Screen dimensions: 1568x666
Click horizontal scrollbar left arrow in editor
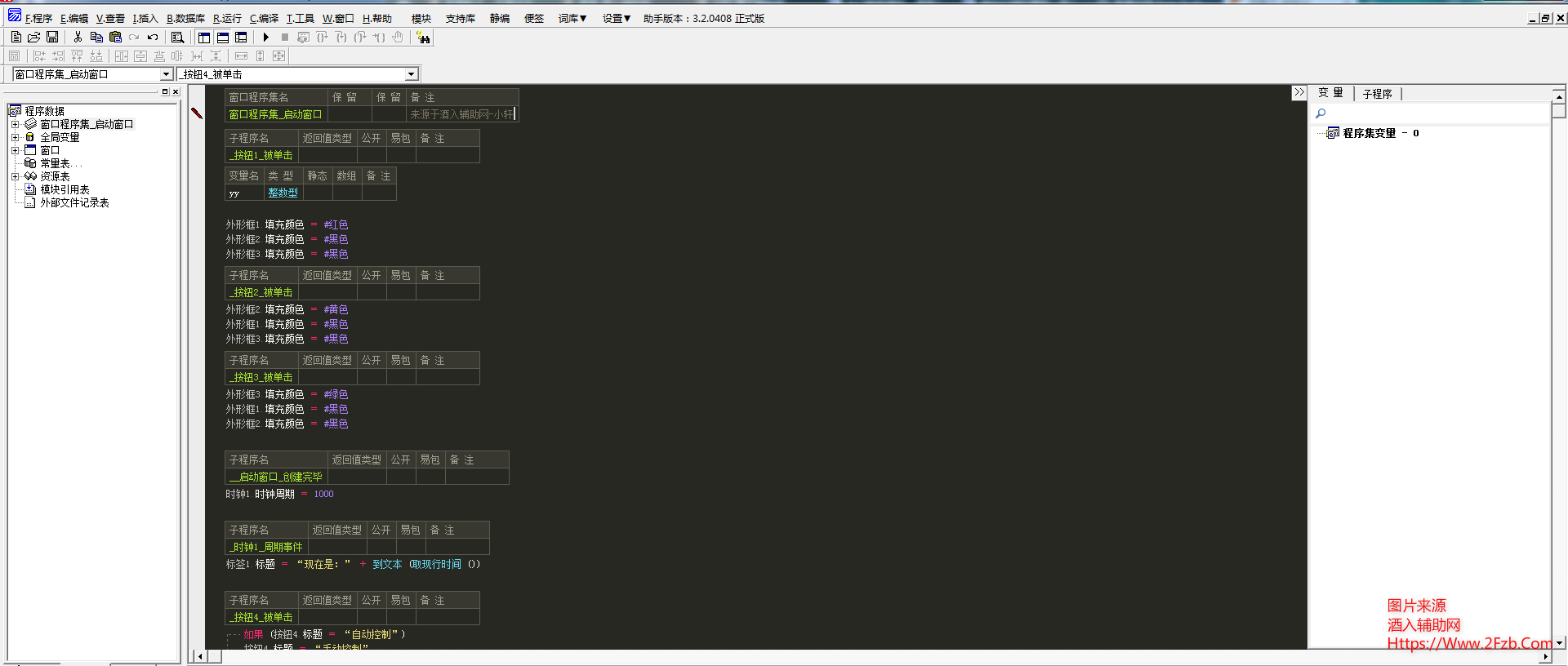pos(200,656)
